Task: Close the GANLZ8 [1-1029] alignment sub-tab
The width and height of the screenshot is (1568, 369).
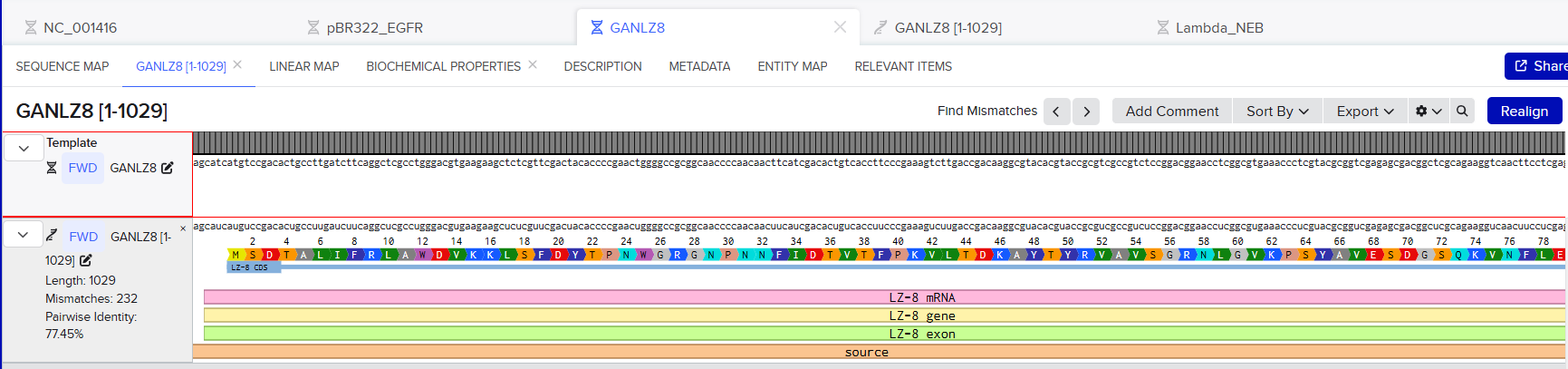Action: (237, 64)
